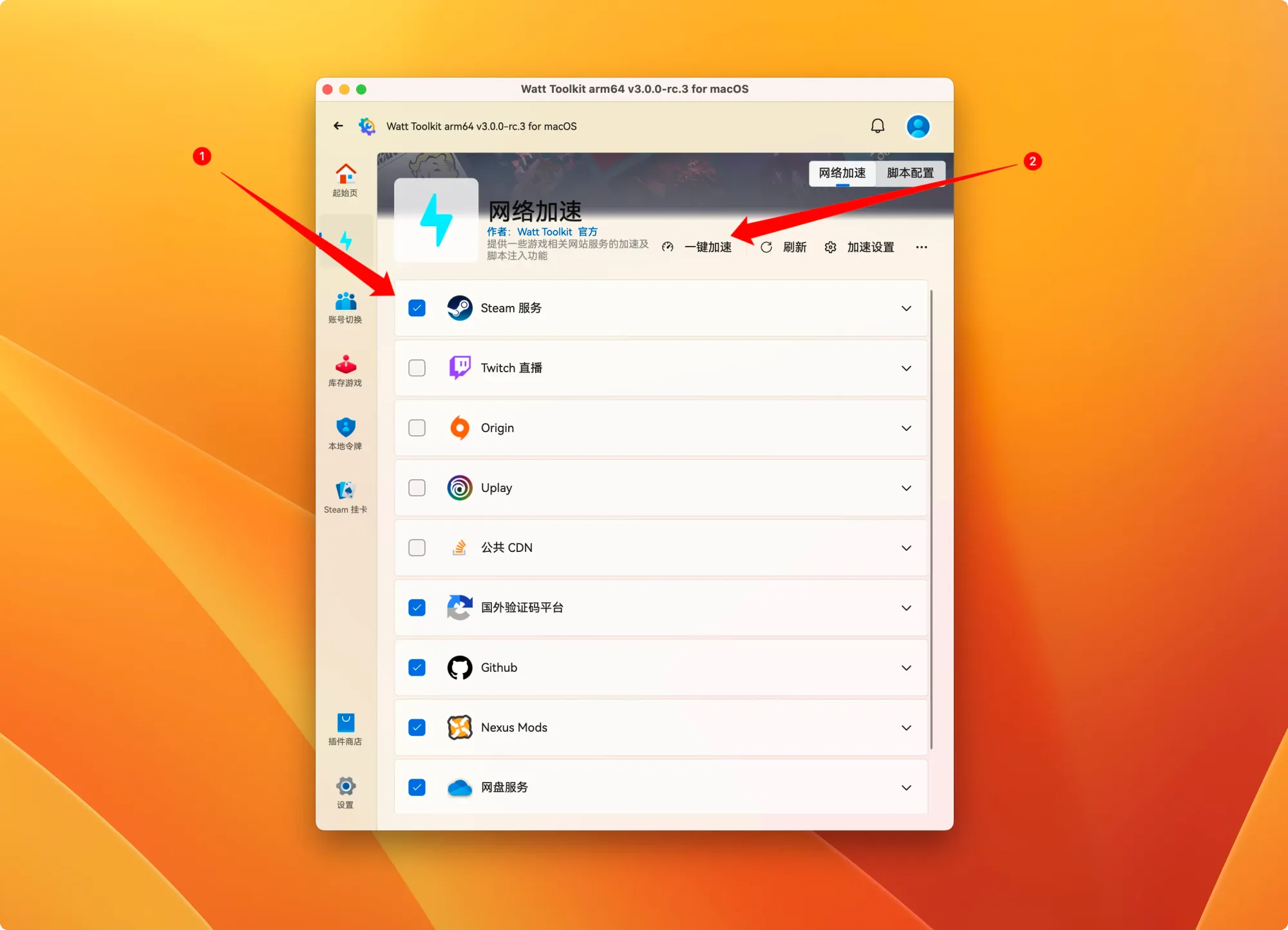1288x930 pixels.
Task: Click the service list vertical scrollbar
Action: (x=931, y=519)
